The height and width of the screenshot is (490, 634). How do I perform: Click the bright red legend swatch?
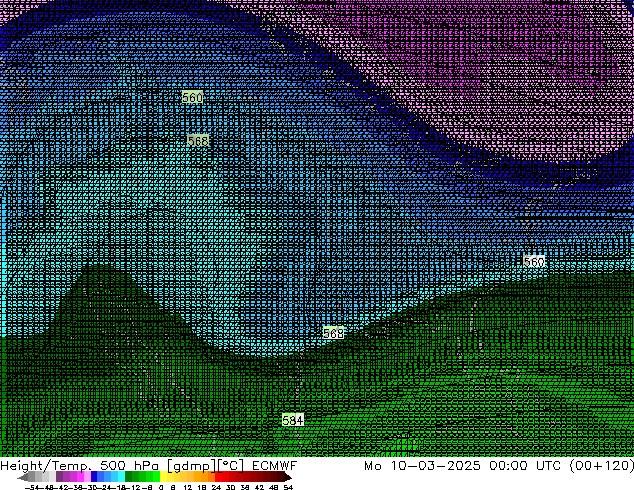(218, 476)
